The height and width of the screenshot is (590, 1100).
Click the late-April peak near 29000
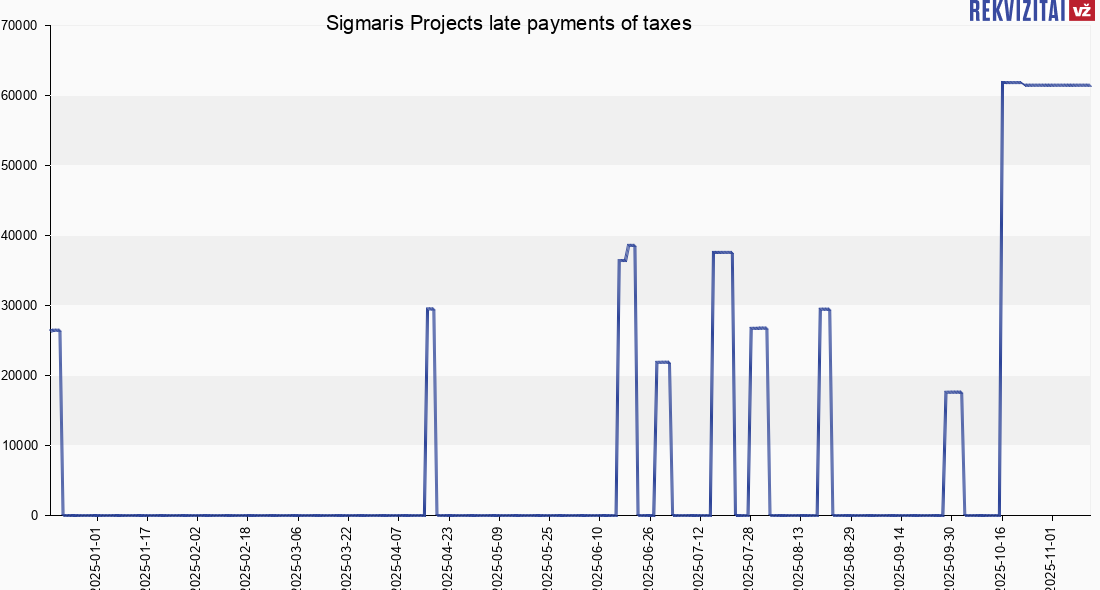click(x=430, y=309)
